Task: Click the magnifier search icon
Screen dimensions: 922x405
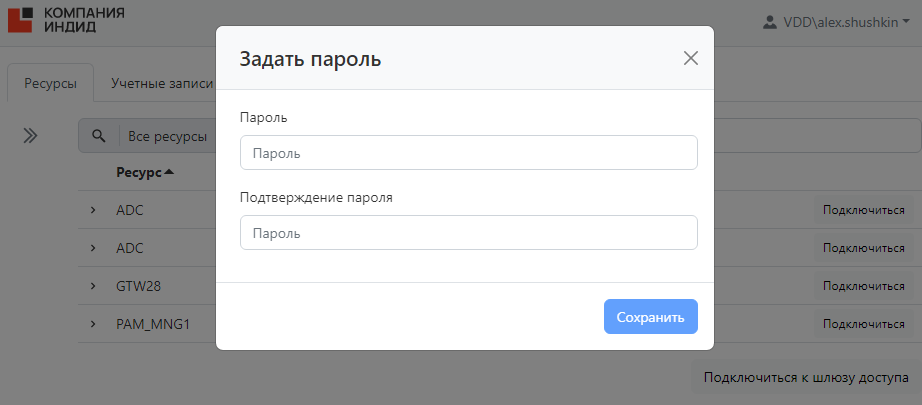Action: coord(99,136)
